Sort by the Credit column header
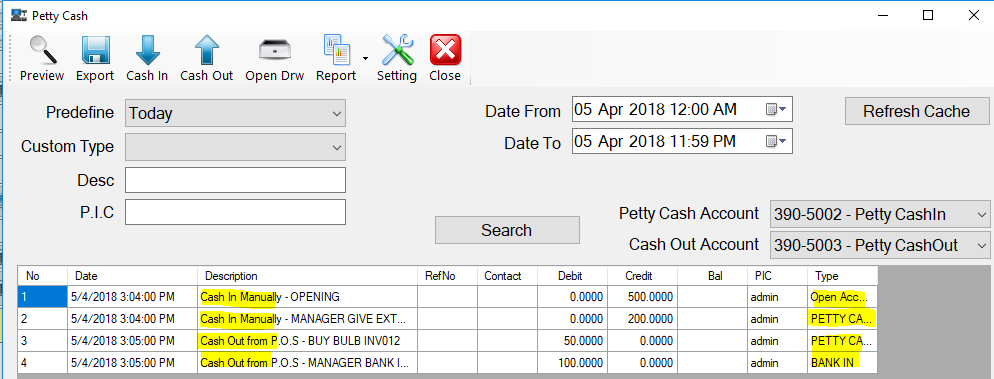The height and width of the screenshot is (379, 994). [642, 276]
